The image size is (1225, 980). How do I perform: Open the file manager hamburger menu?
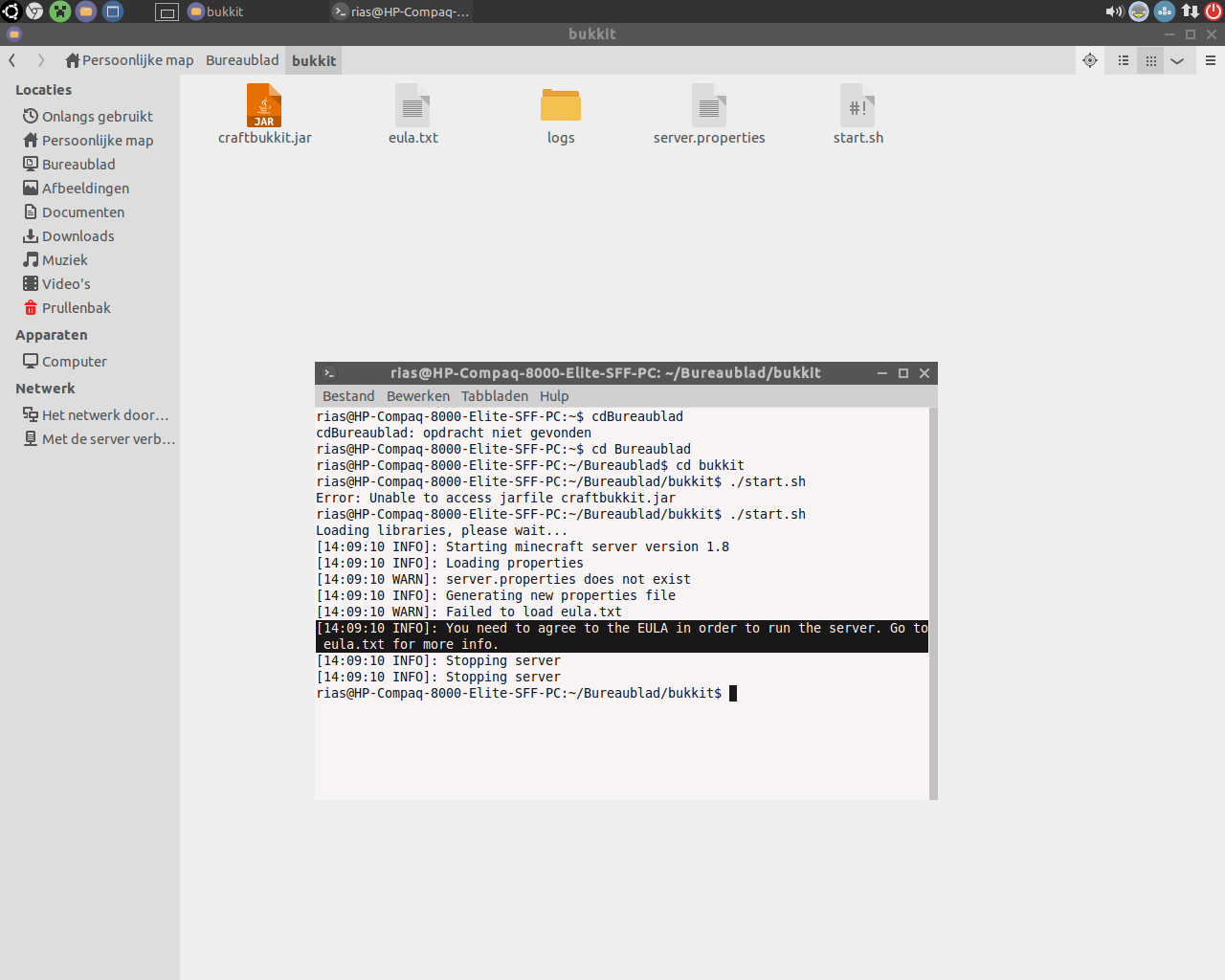tap(1211, 60)
